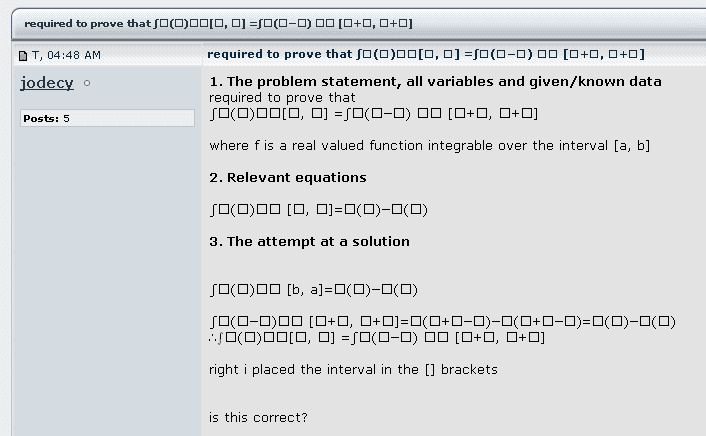Click the 'right i placed the interval' sentence
This screenshot has width=706, height=436.
pos(353,370)
